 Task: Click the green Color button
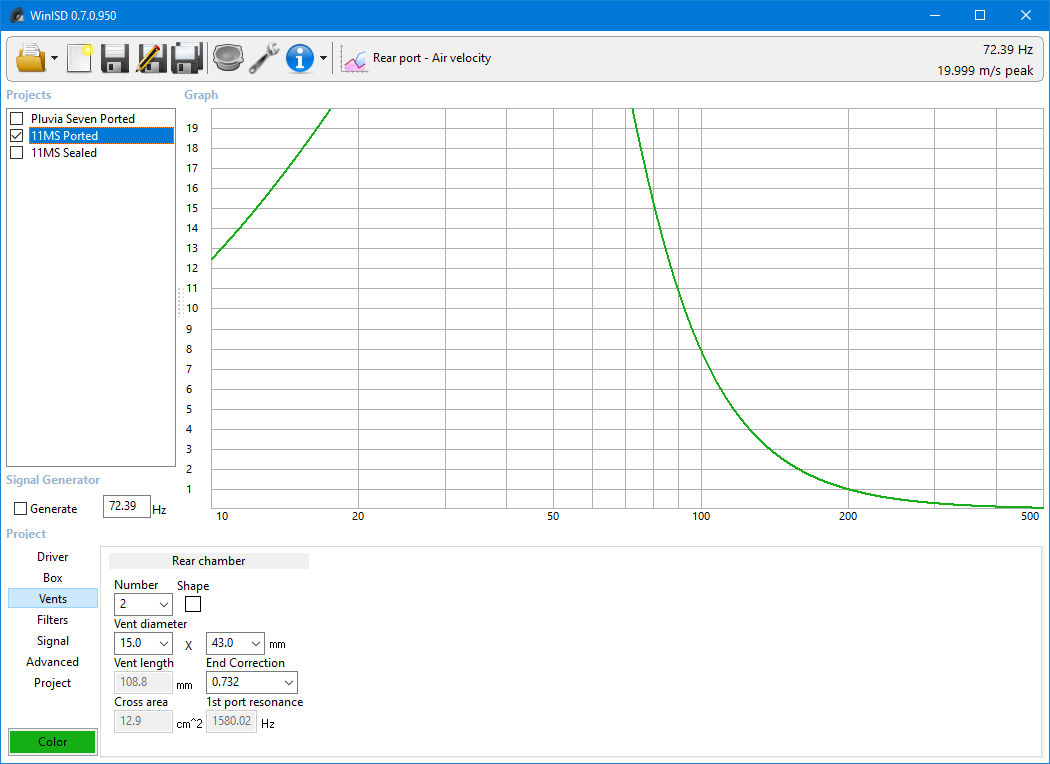[53, 742]
